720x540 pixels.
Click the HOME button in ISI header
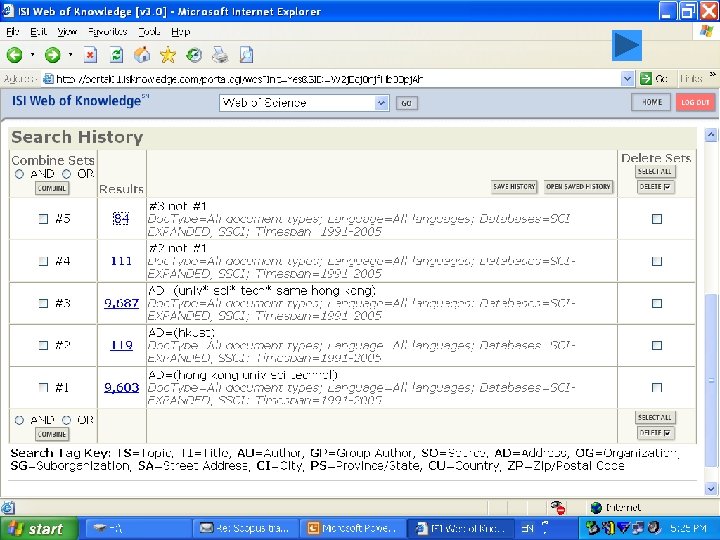(x=651, y=102)
